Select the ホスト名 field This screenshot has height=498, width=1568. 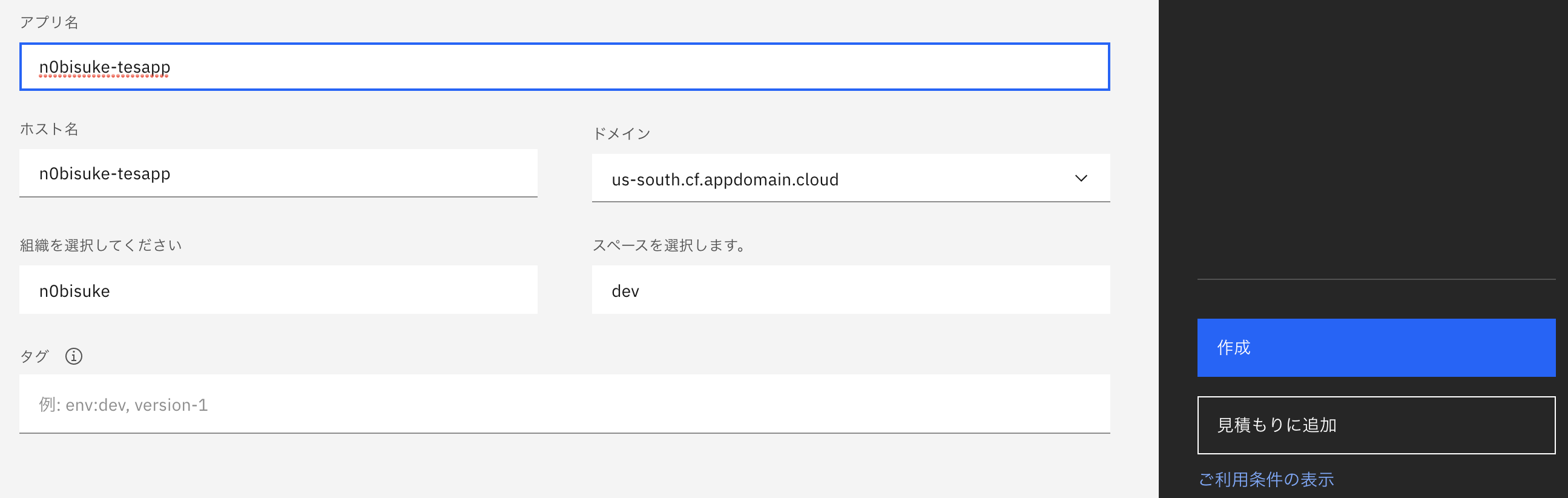277,173
